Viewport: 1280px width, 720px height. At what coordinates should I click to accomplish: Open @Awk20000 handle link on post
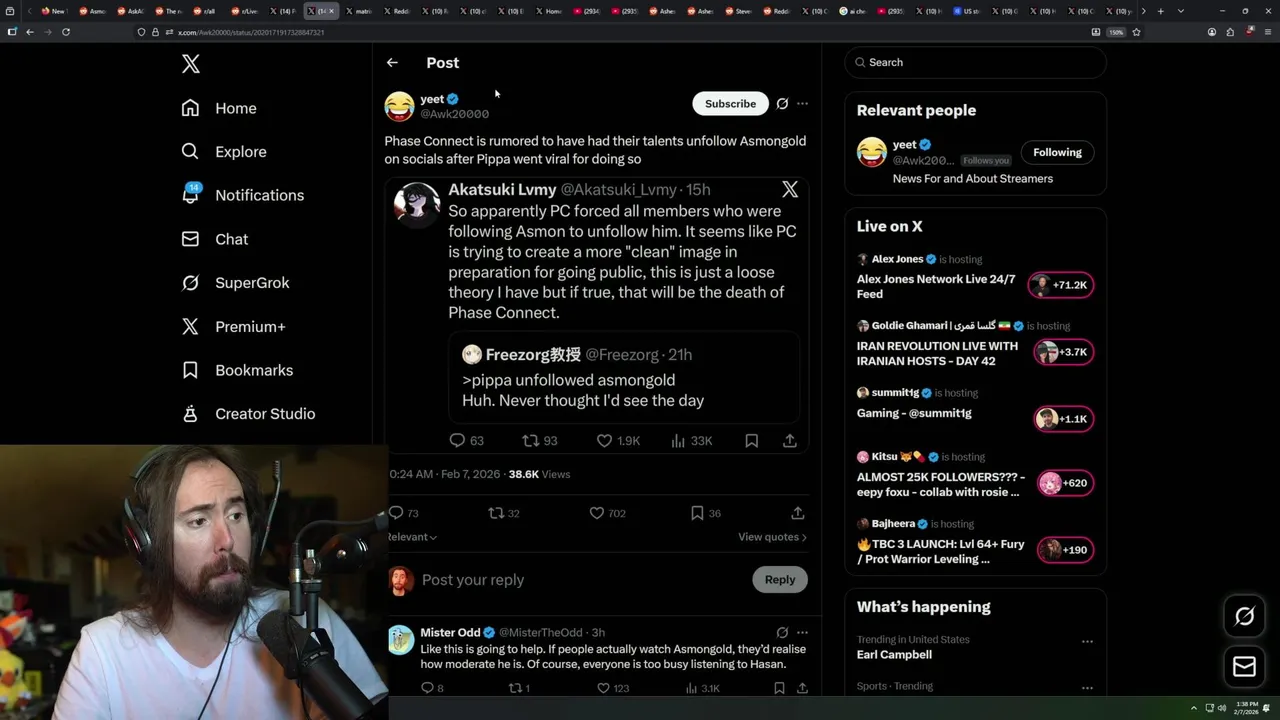455,114
